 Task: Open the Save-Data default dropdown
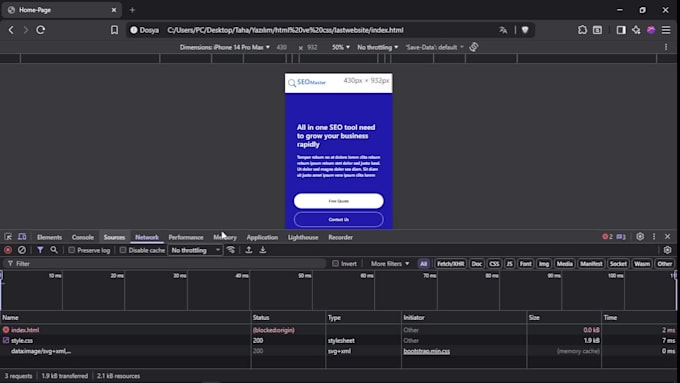pyautogui.click(x=435, y=47)
